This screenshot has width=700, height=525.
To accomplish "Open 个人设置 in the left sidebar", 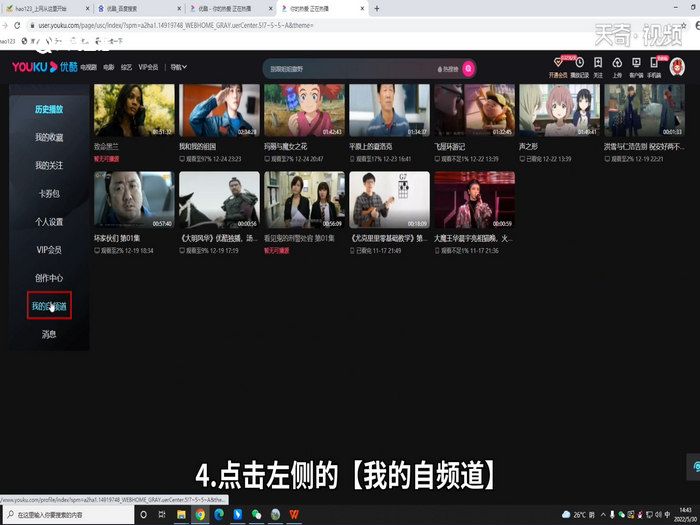I will point(49,221).
